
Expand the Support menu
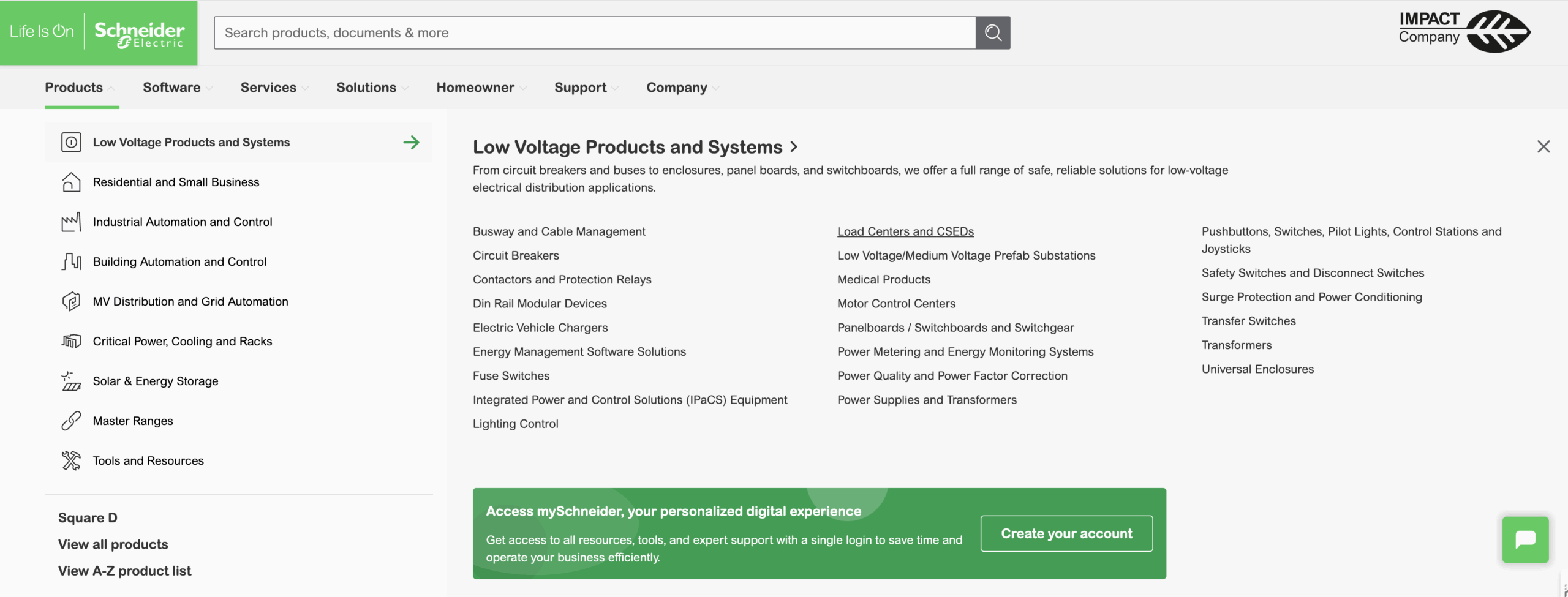pyautogui.click(x=587, y=88)
